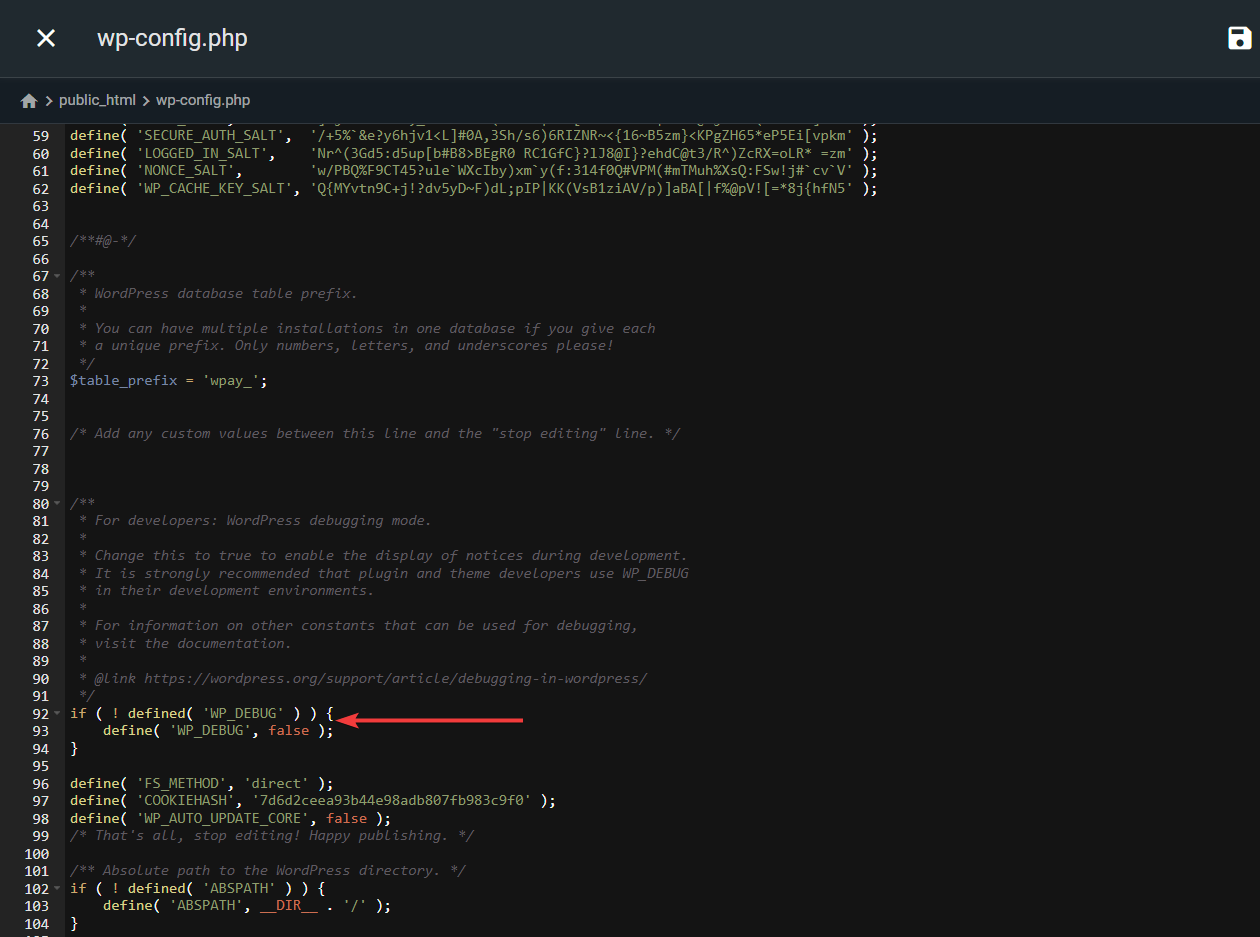Click wp-config.php in the breadcrumb path
Screen dimensions: 1260x937
pyautogui.click(x=203, y=100)
